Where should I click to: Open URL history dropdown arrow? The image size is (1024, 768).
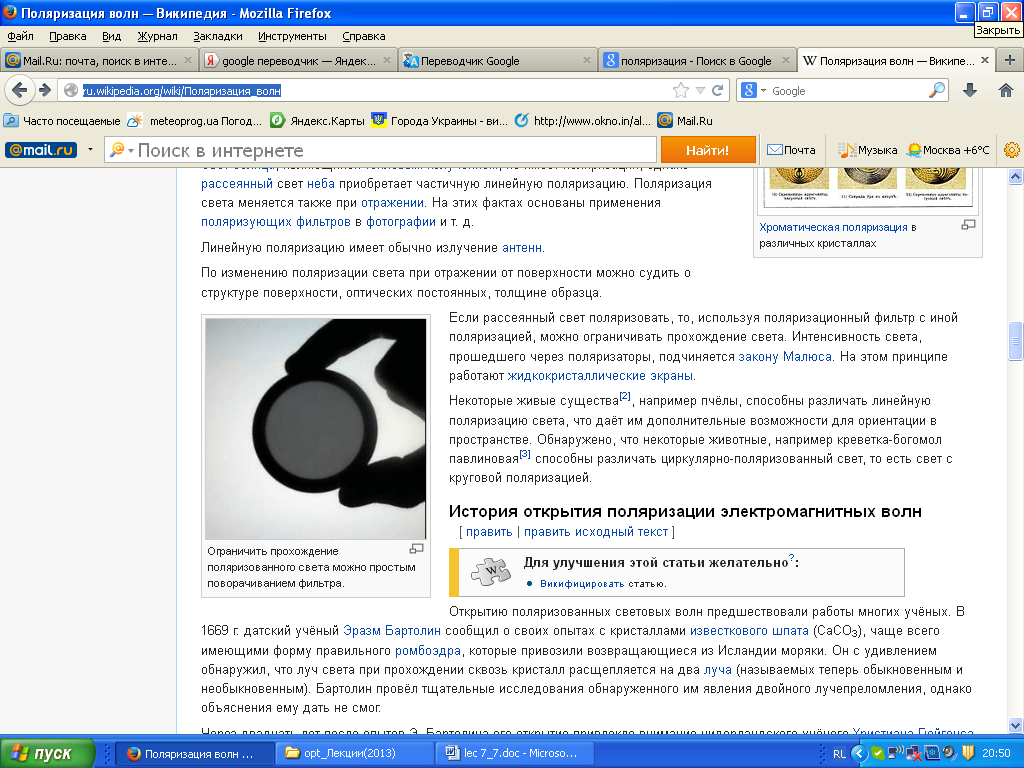700,90
